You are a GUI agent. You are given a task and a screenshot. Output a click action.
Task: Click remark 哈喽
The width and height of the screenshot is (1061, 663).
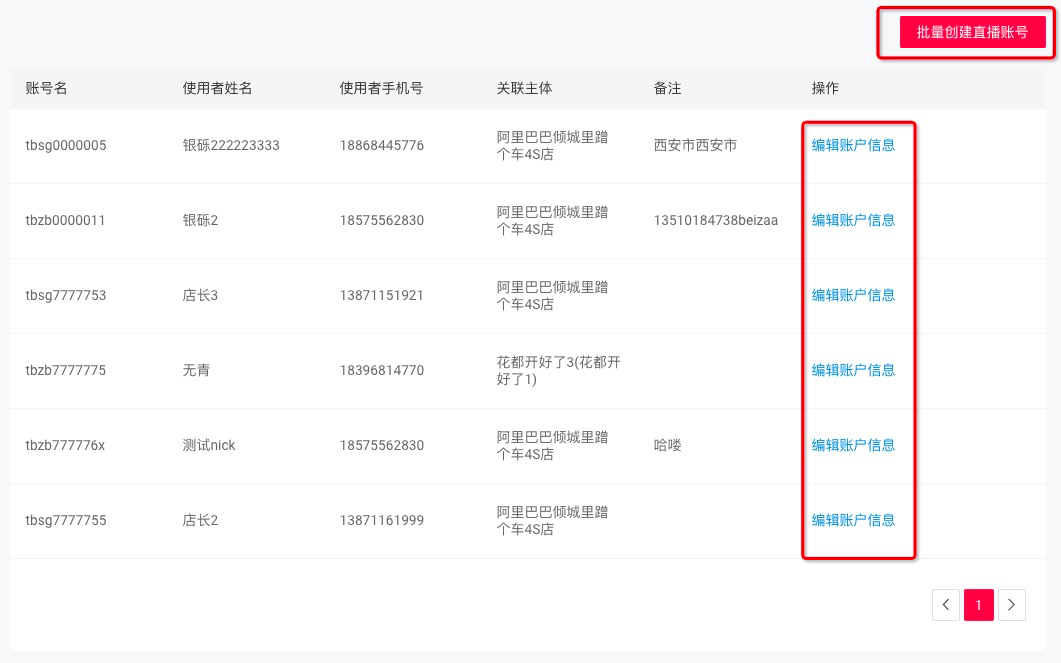point(667,445)
